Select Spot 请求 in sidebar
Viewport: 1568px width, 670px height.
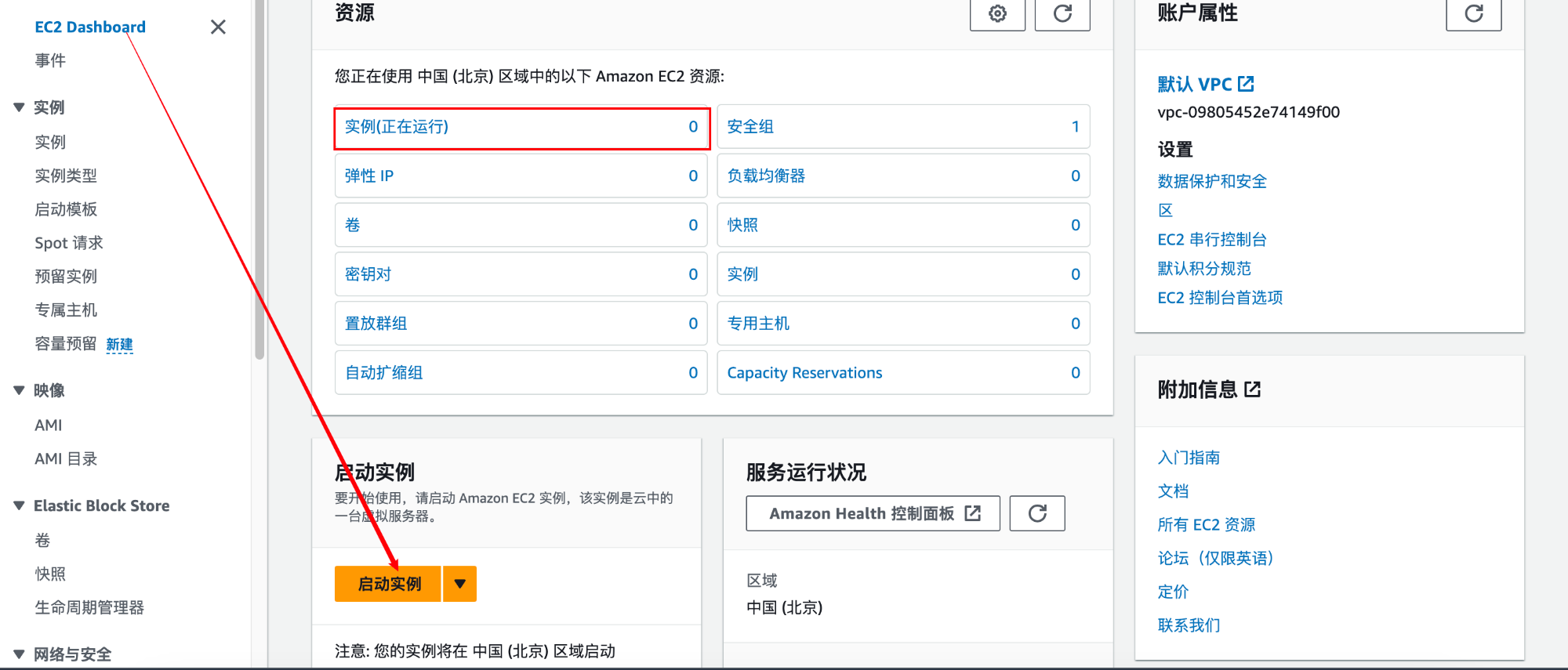[x=69, y=243]
